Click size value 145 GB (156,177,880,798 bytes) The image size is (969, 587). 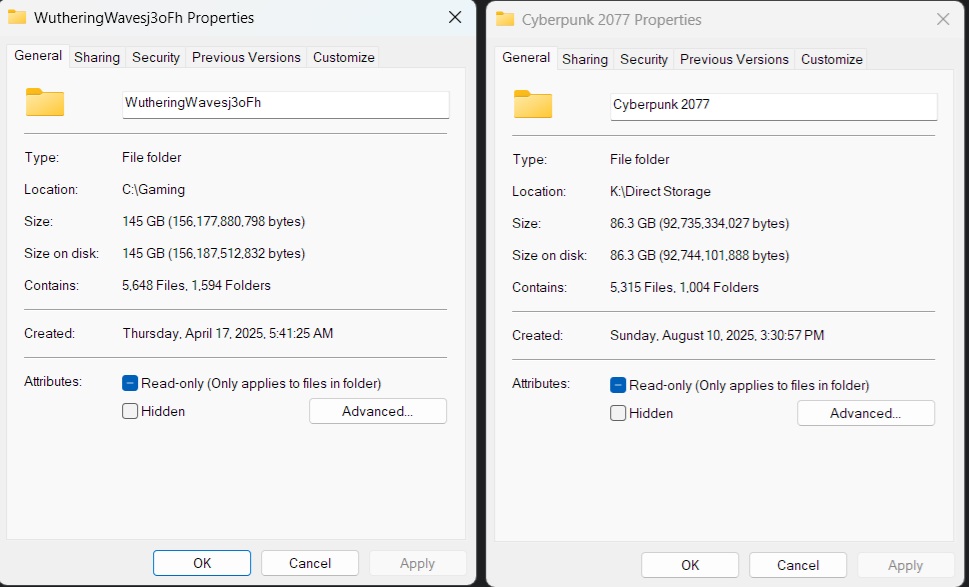tap(214, 221)
